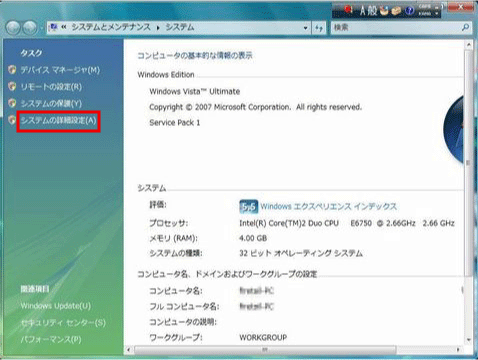Click the 5.6 Experience Index score badge
Viewport: 478px width, 360px height.
tap(249, 207)
